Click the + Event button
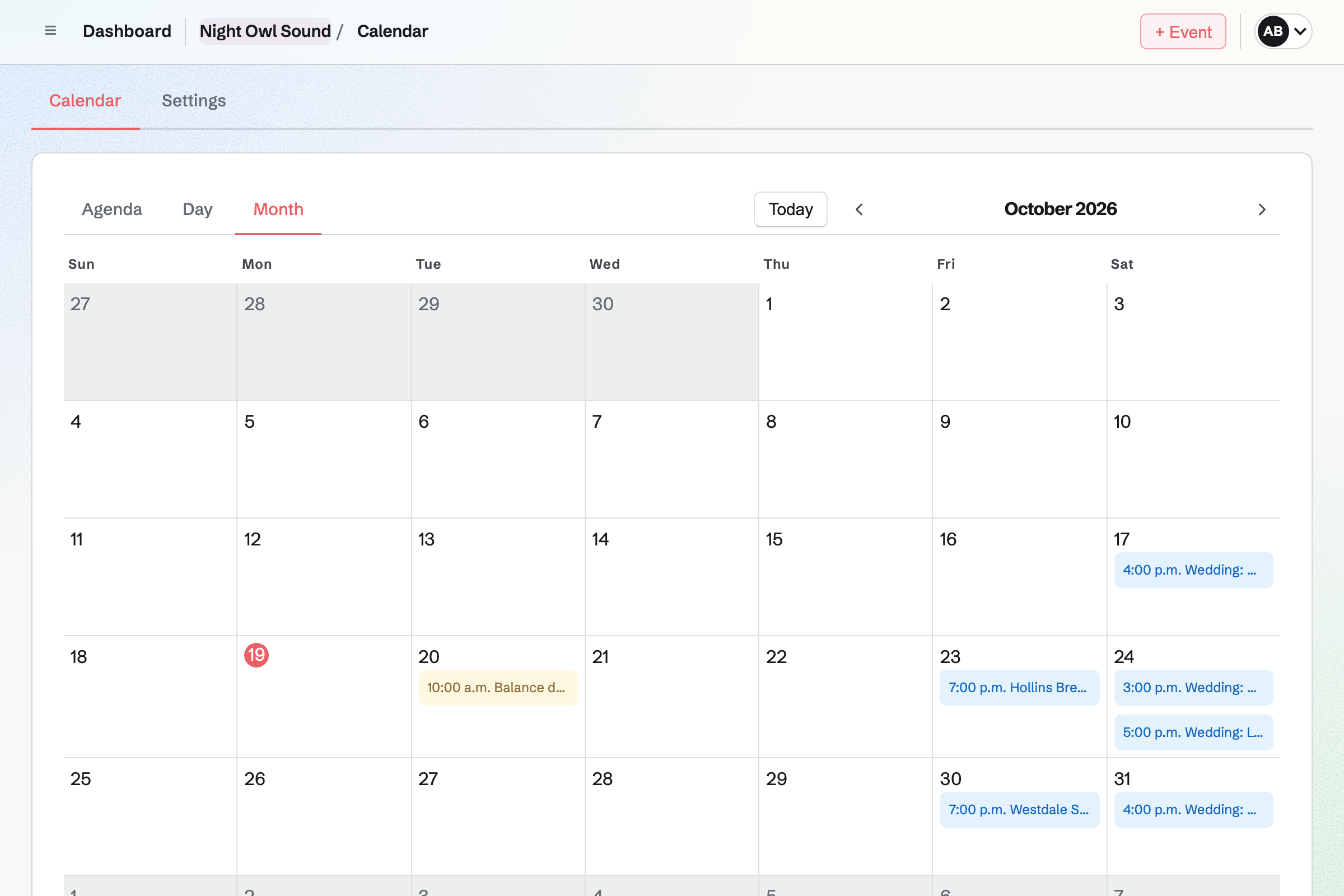 click(1183, 31)
